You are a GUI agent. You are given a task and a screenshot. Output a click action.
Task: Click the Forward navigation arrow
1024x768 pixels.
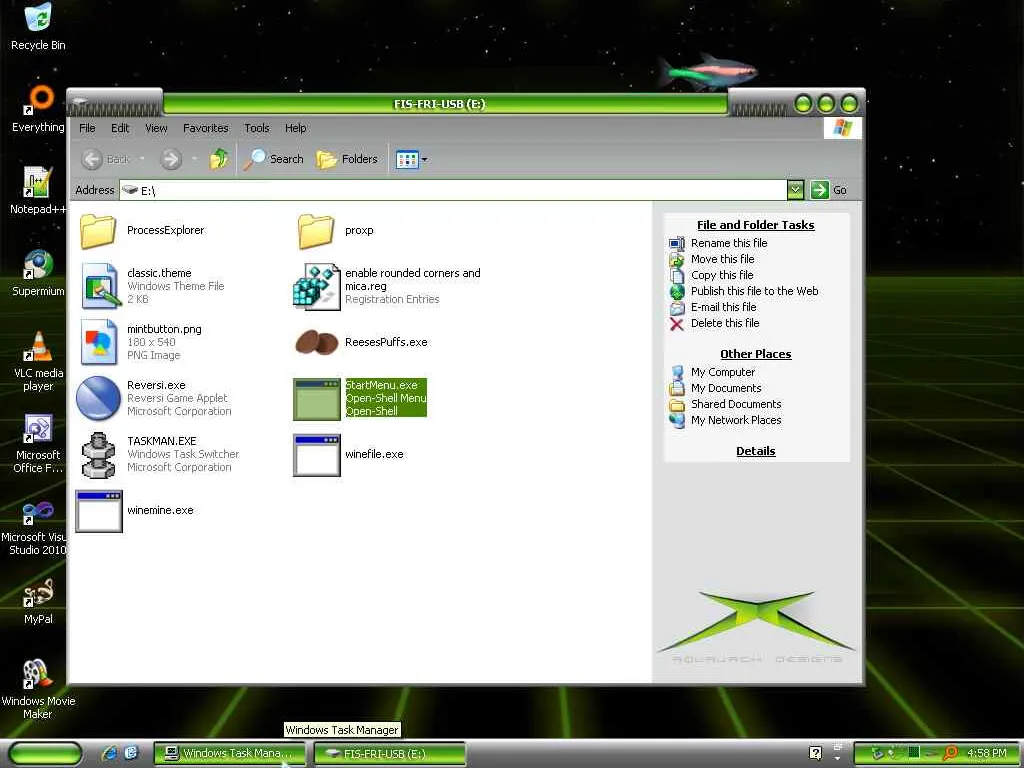tap(171, 159)
